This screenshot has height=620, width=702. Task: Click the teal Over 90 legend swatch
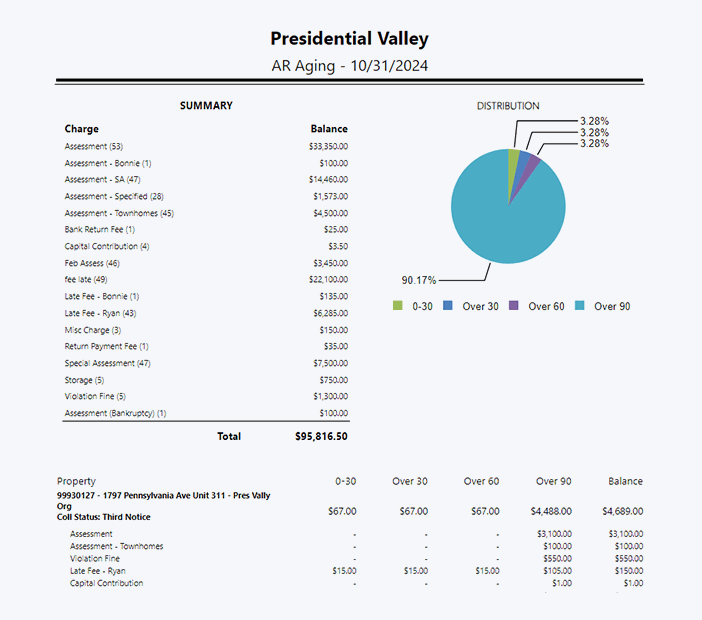(580, 306)
